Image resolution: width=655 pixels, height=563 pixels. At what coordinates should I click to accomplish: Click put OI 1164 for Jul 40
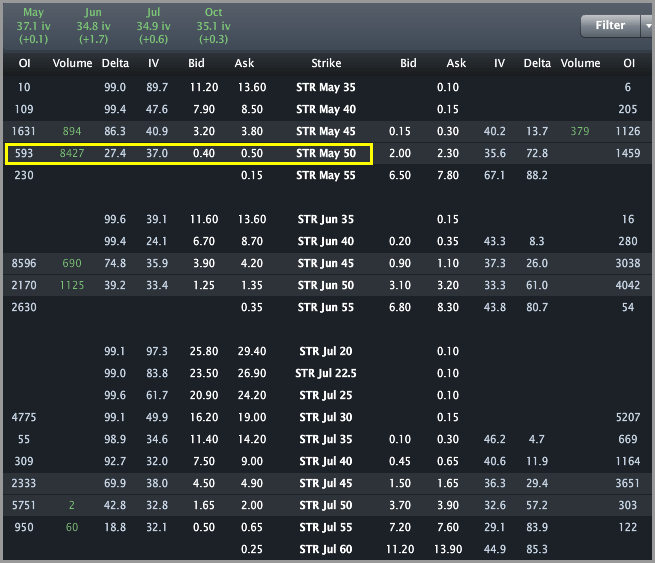click(628, 461)
